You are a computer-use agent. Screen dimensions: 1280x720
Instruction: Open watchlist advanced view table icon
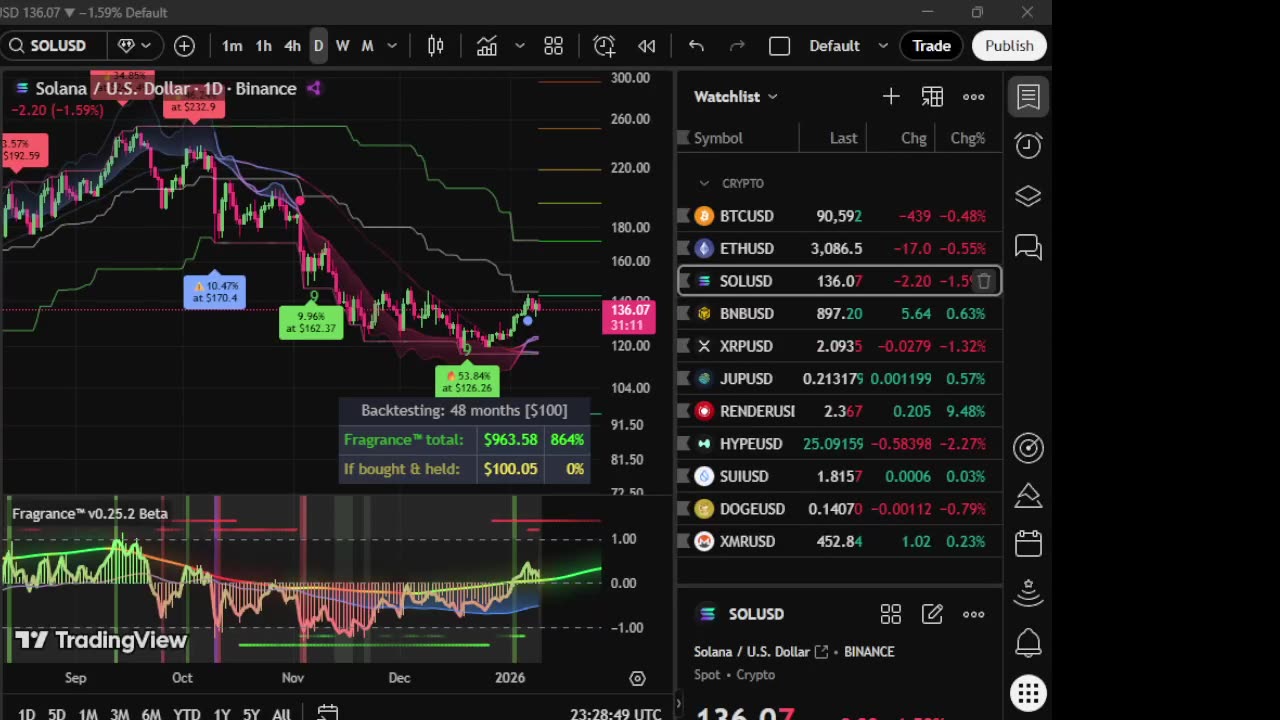(932, 97)
